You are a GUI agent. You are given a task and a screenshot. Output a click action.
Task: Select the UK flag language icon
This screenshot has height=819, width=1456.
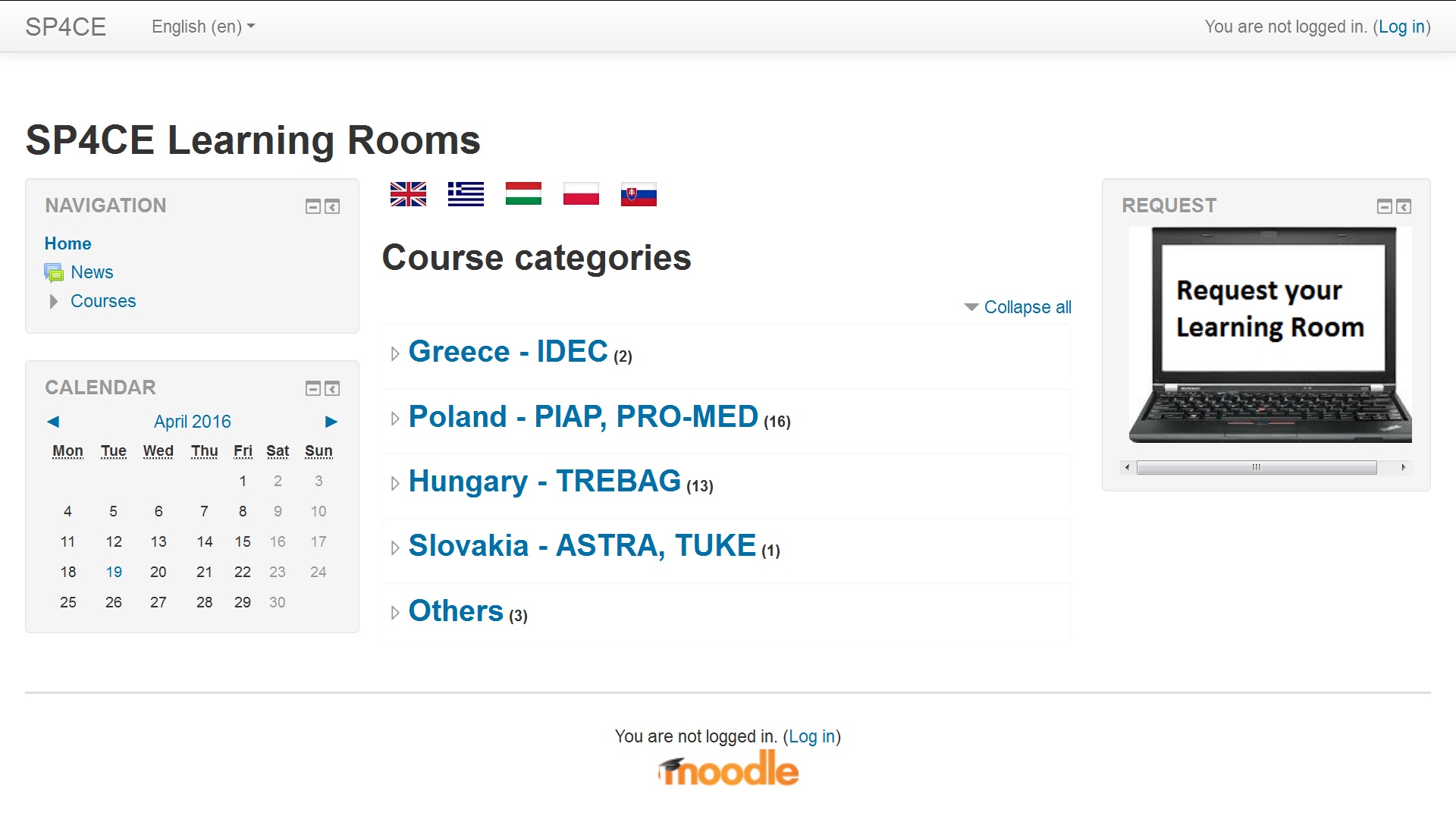pos(408,194)
